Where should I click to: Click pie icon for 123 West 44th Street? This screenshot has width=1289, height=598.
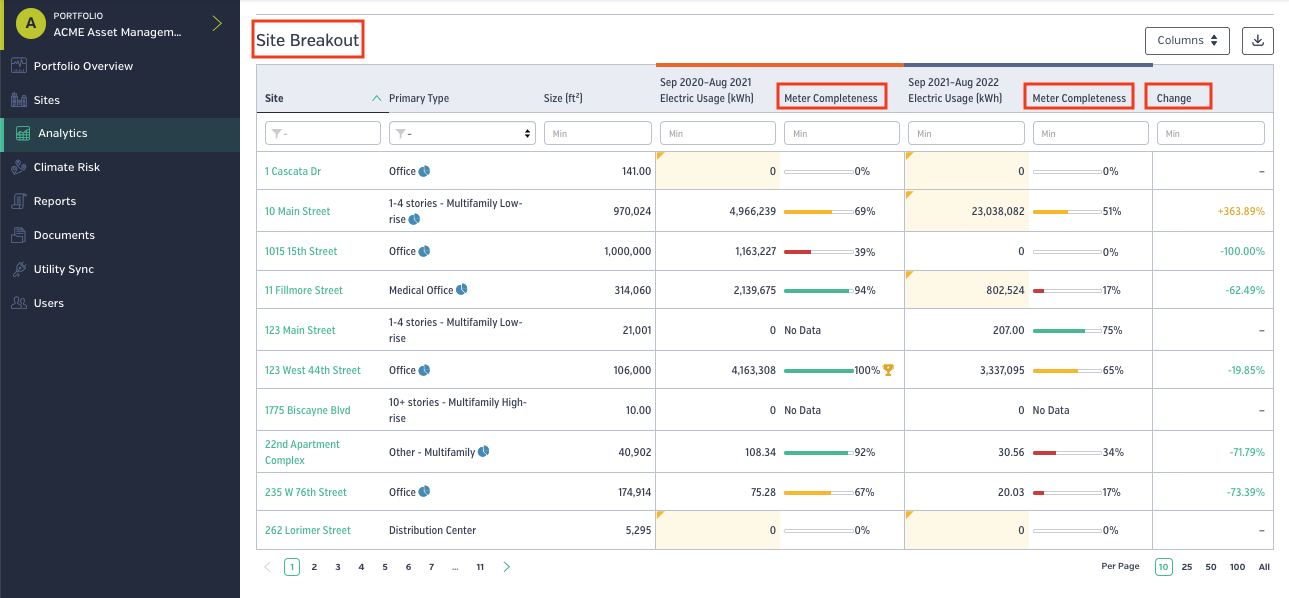[x=424, y=370]
